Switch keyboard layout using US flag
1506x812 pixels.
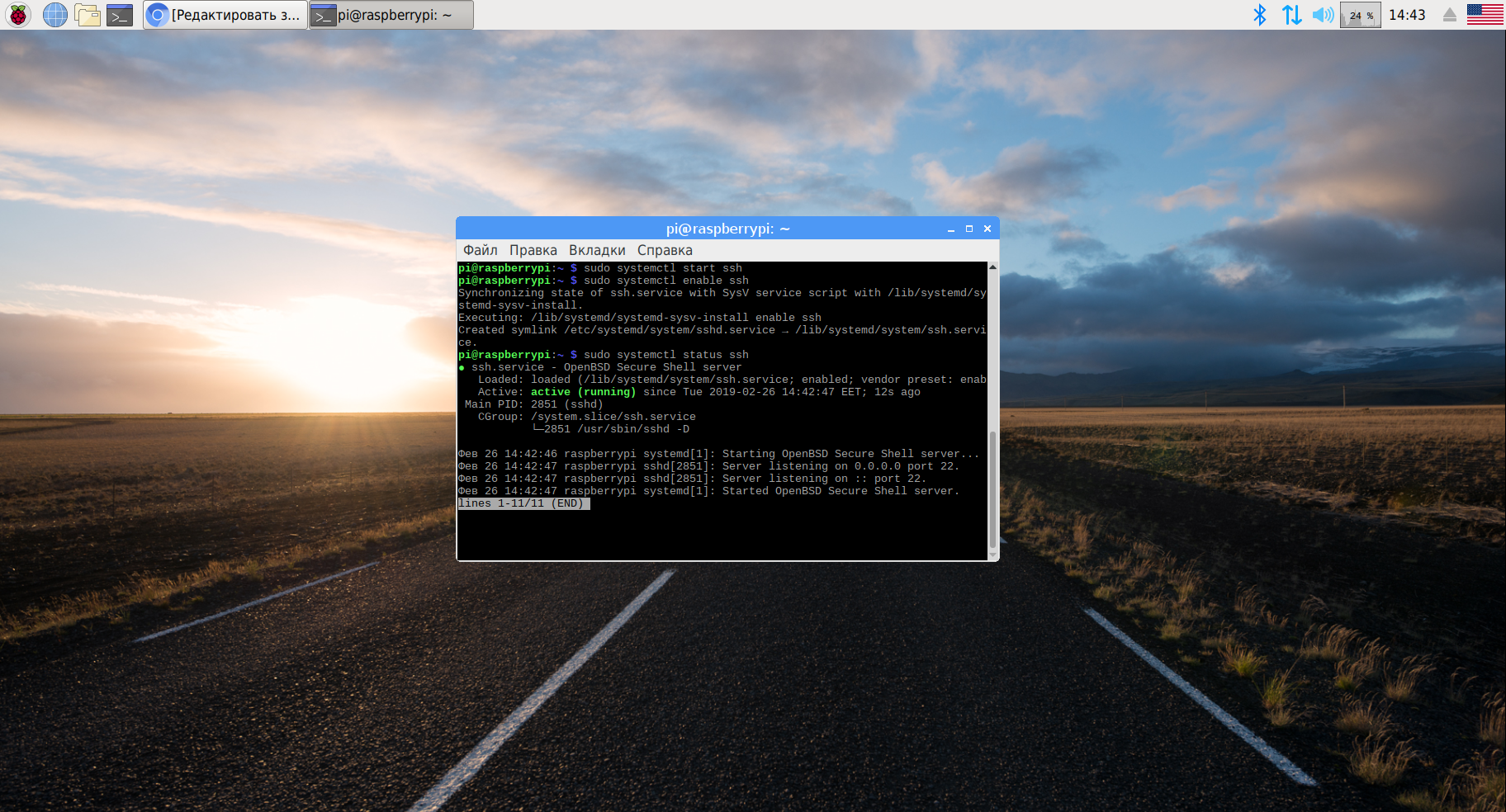(x=1485, y=15)
